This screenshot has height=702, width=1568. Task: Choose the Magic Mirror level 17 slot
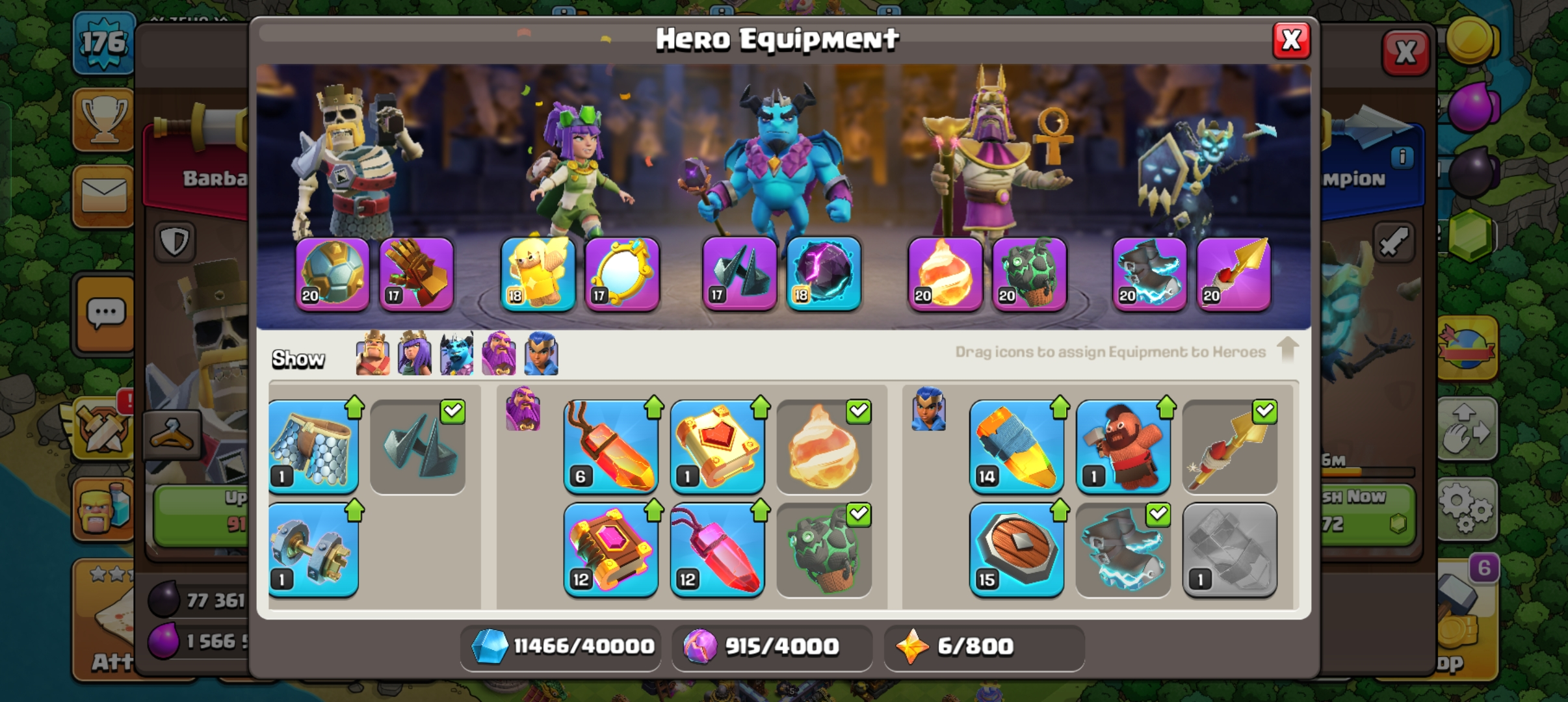(x=622, y=274)
